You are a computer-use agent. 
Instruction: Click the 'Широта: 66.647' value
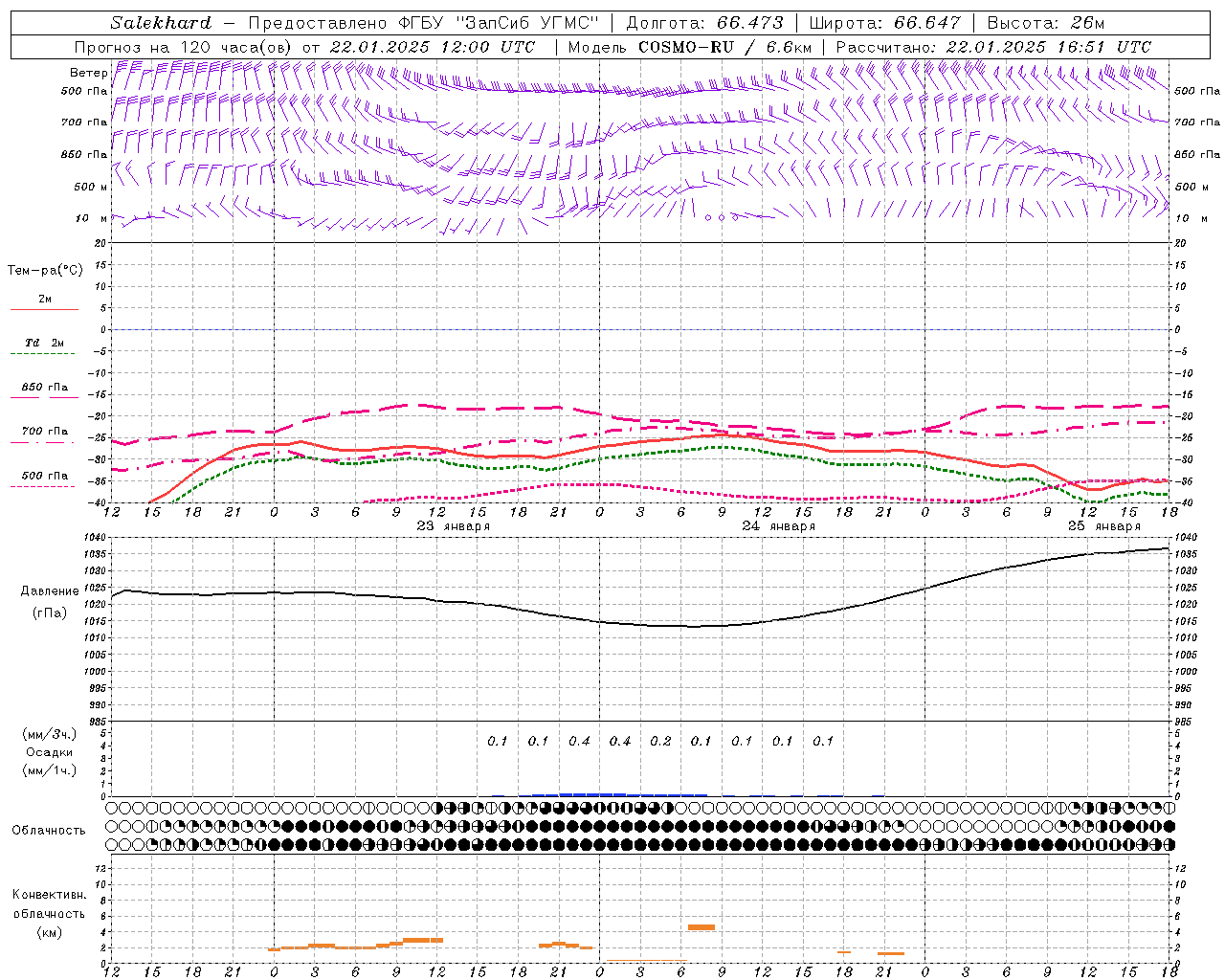[884, 23]
